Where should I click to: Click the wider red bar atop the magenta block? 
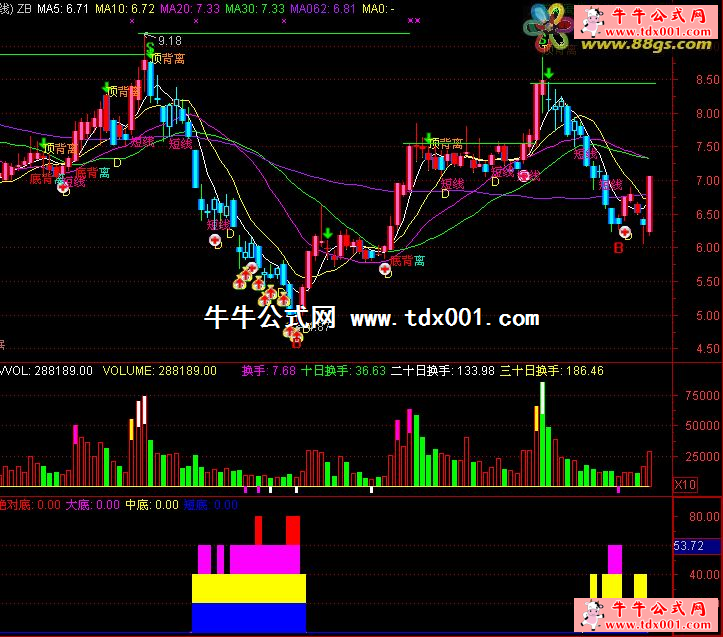(293, 530)
